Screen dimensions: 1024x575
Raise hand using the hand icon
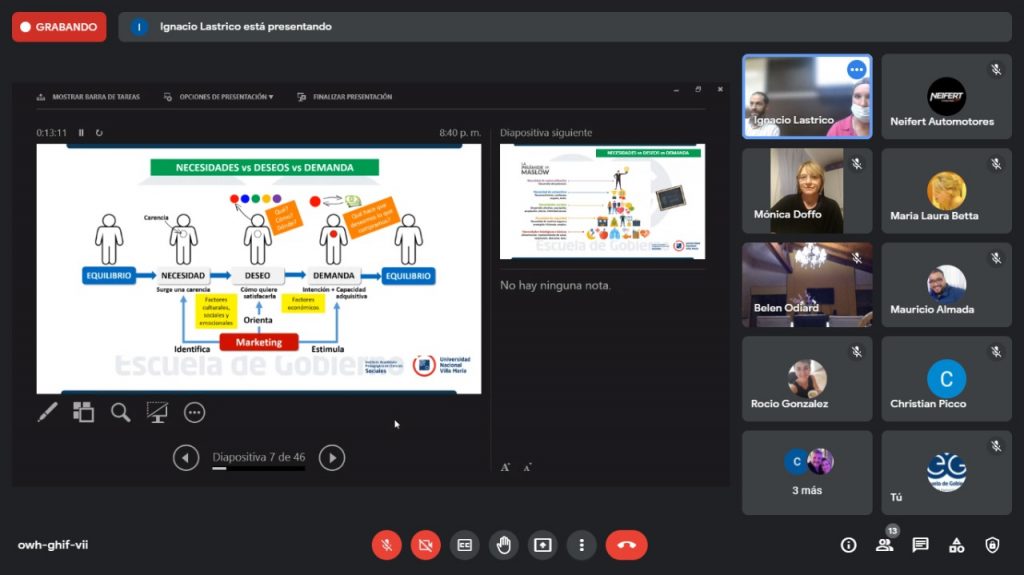pyautogui.click(x=504, y=545)
